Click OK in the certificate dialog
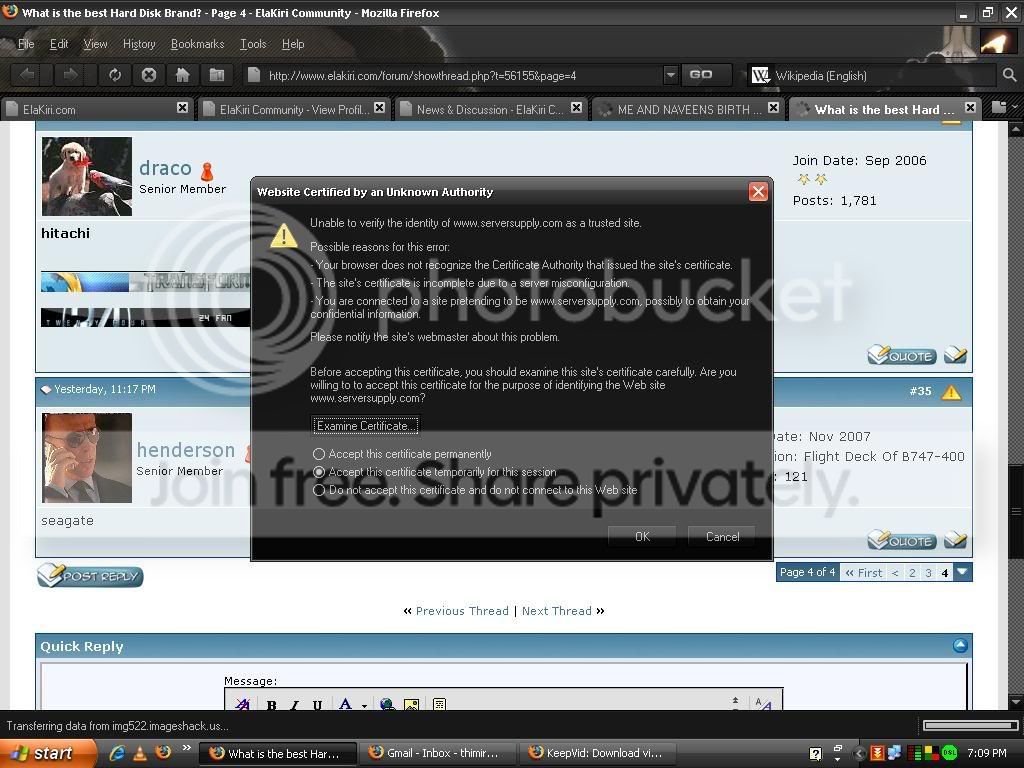Screen dimensions: 1024x768 coord(642,536)
